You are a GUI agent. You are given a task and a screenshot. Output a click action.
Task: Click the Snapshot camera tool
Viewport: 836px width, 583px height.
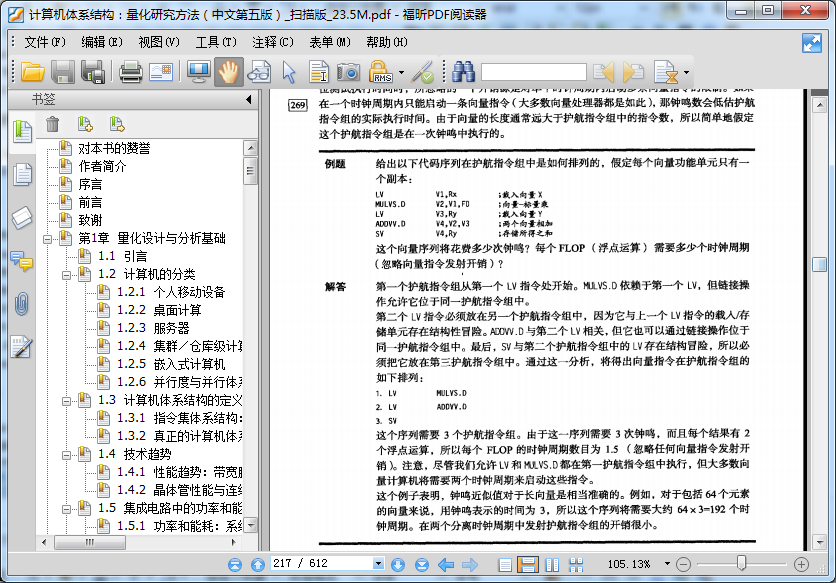pos(348,72)
